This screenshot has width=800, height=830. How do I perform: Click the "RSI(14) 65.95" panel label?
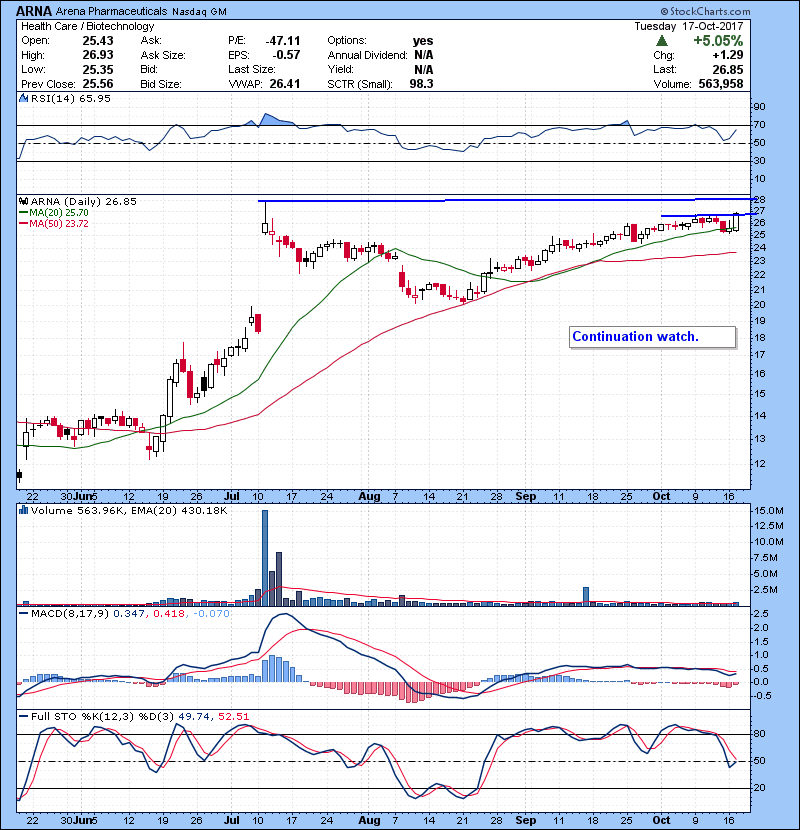pyautogui.click(x=71, y=98)
